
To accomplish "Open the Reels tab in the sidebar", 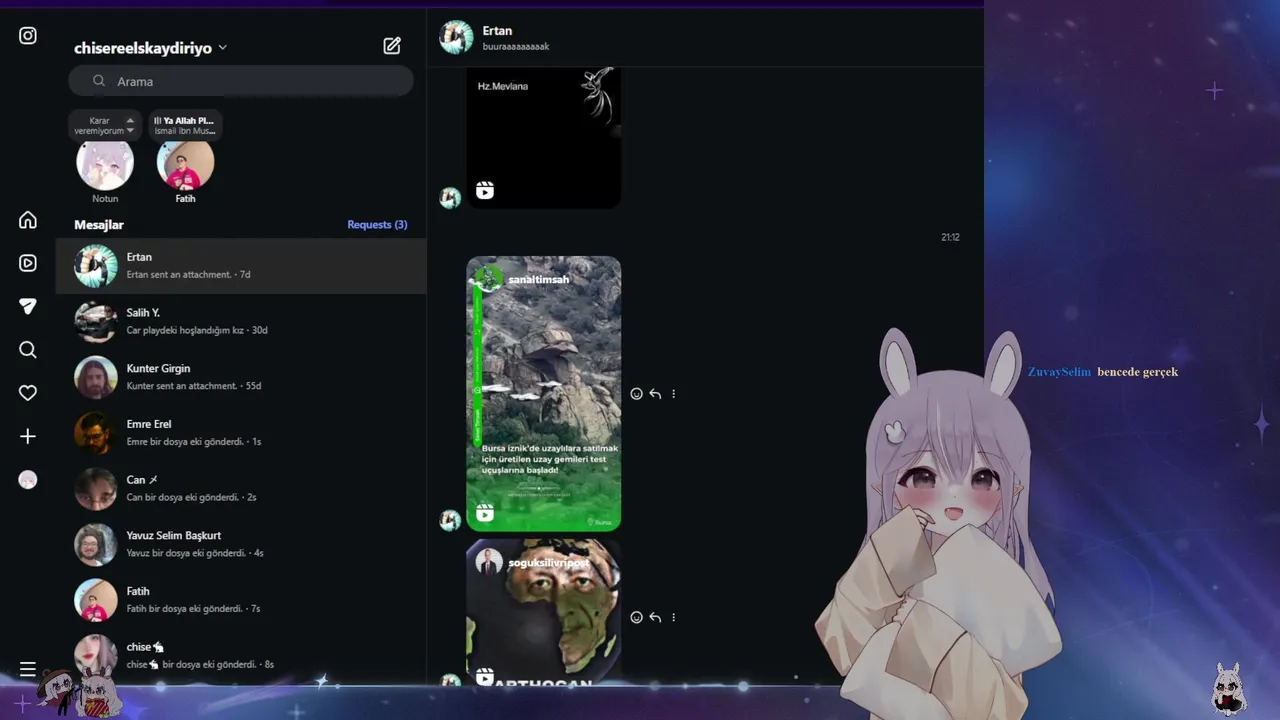I will click(28, 263).
